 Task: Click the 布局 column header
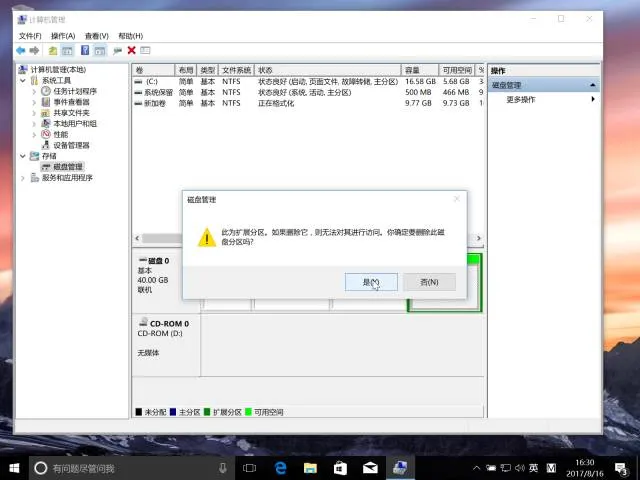(x=186, y=70)
